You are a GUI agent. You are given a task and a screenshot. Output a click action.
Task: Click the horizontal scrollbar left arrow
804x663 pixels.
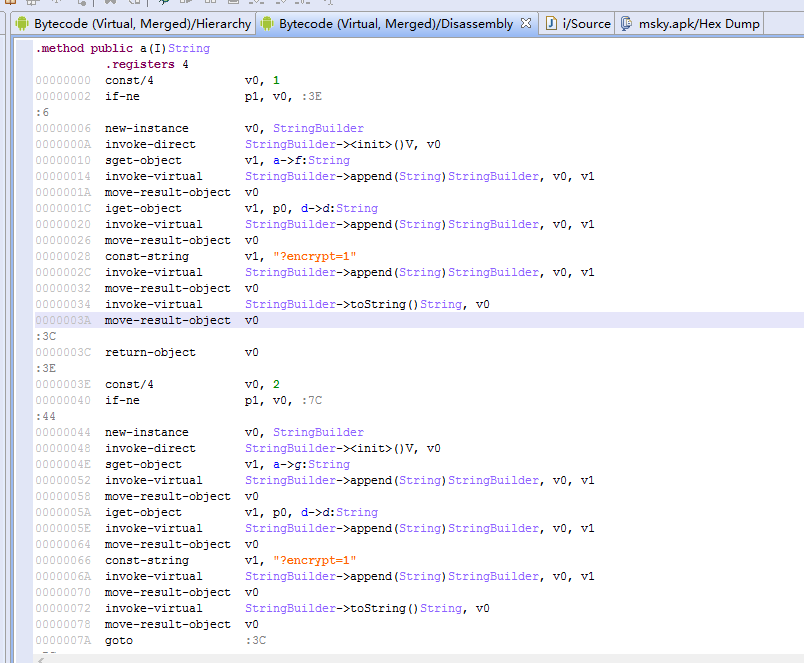tap(41, 659)
